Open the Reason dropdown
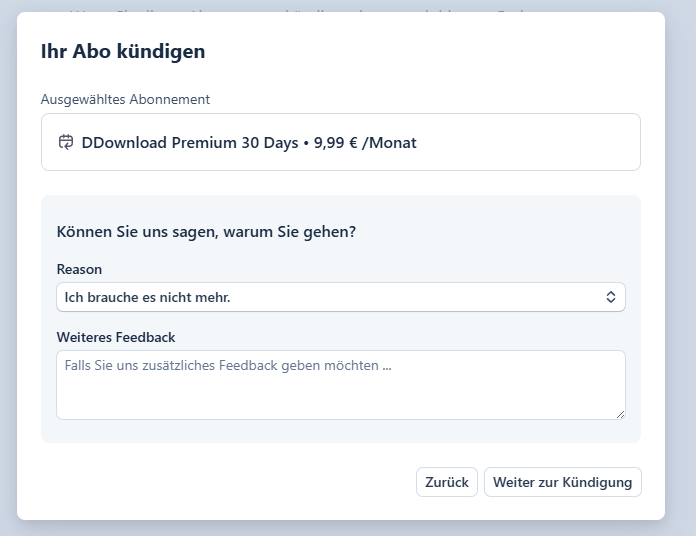Screen dimensions: 696x536 [x=341, y=297]
